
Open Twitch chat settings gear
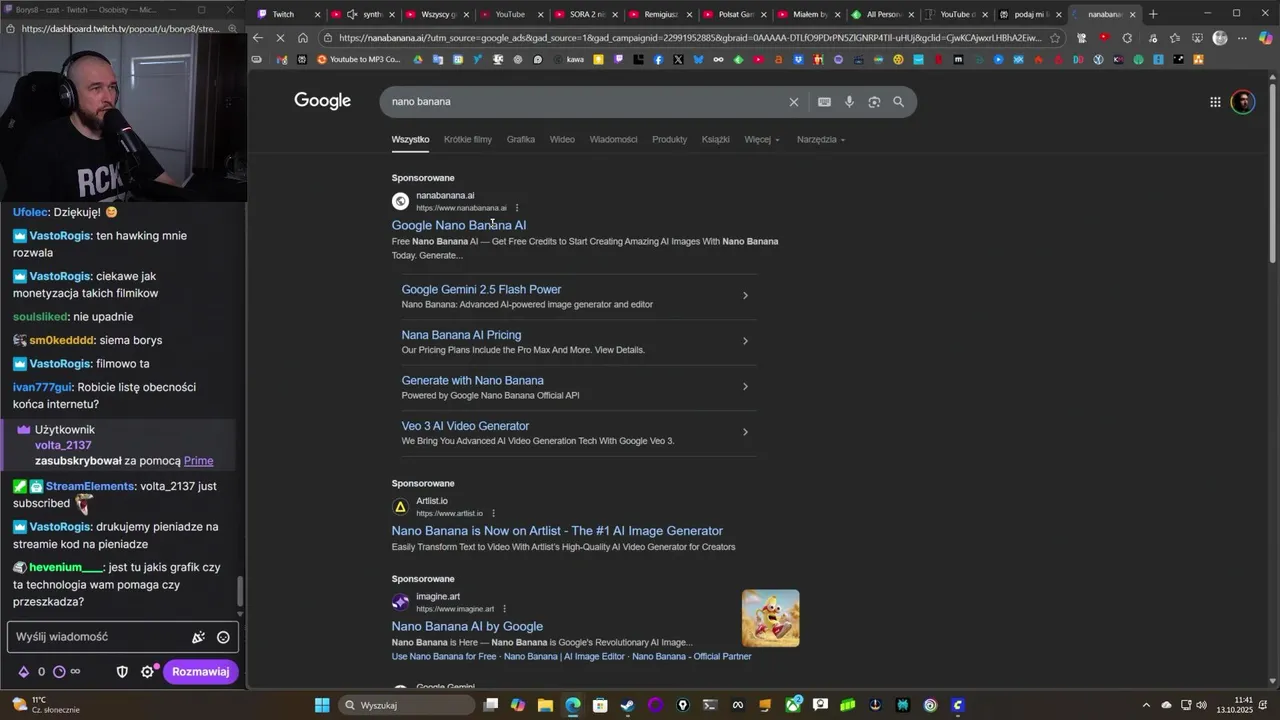point(147,672)
